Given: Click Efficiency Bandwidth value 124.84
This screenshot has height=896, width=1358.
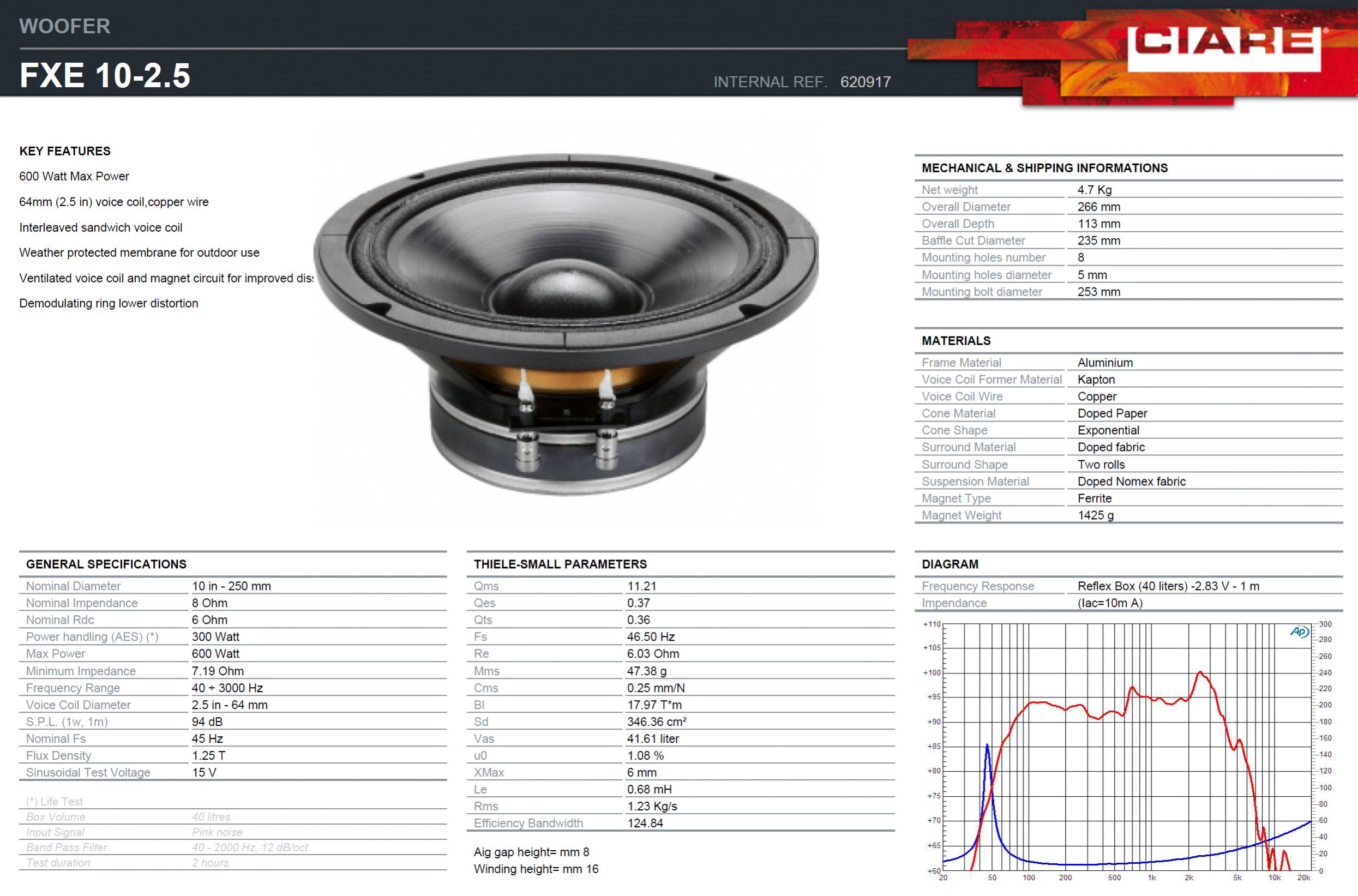Looking at the screenshot, I should (x=645, y=823).
